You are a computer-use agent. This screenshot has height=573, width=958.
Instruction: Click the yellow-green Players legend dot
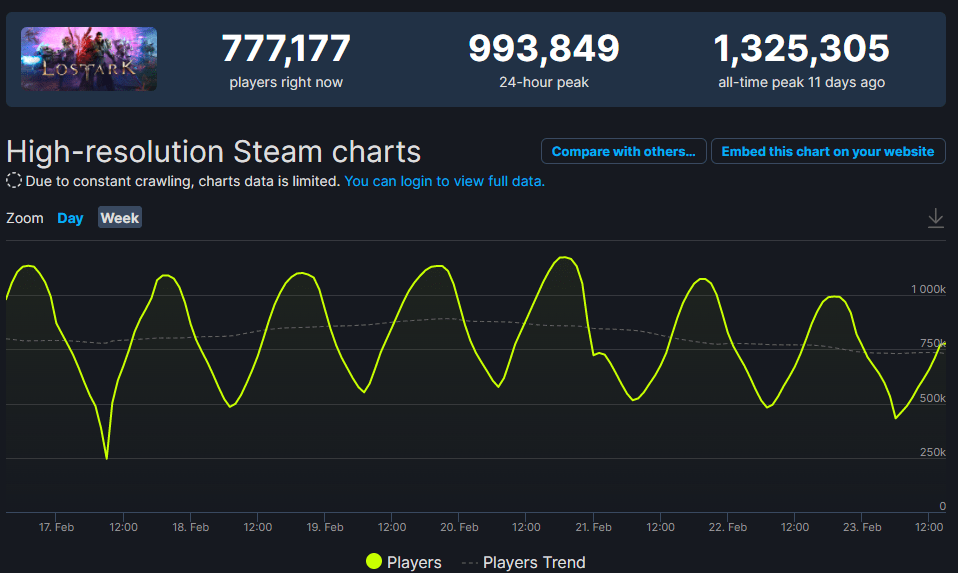pyautogui.click(x=374, y=561)
